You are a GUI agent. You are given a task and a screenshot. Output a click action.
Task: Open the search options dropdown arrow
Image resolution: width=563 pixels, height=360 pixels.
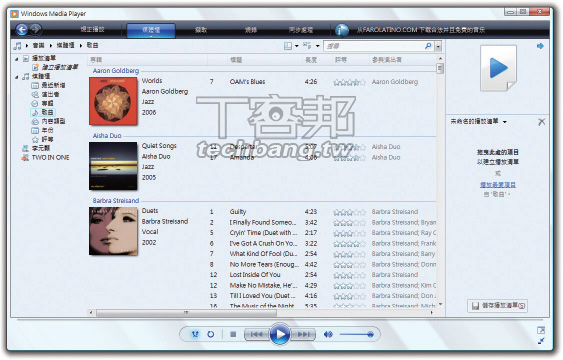pyautogui.click(x=438, y=46)
